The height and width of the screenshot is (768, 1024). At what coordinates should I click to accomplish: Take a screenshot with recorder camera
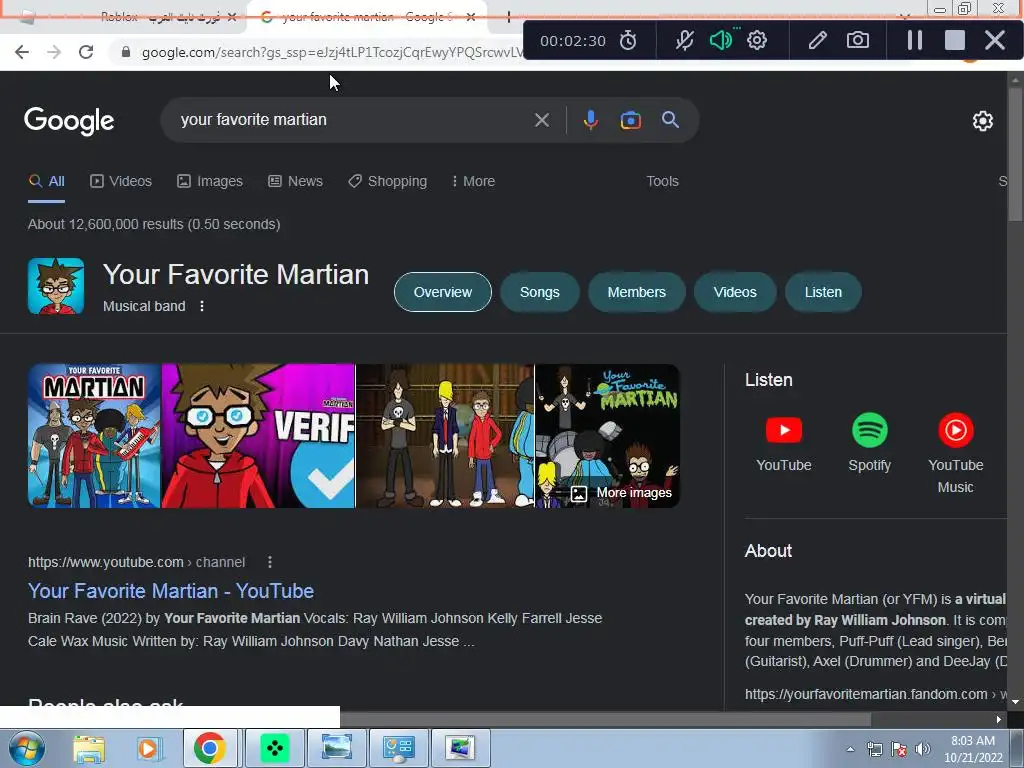tap(857, 40)
